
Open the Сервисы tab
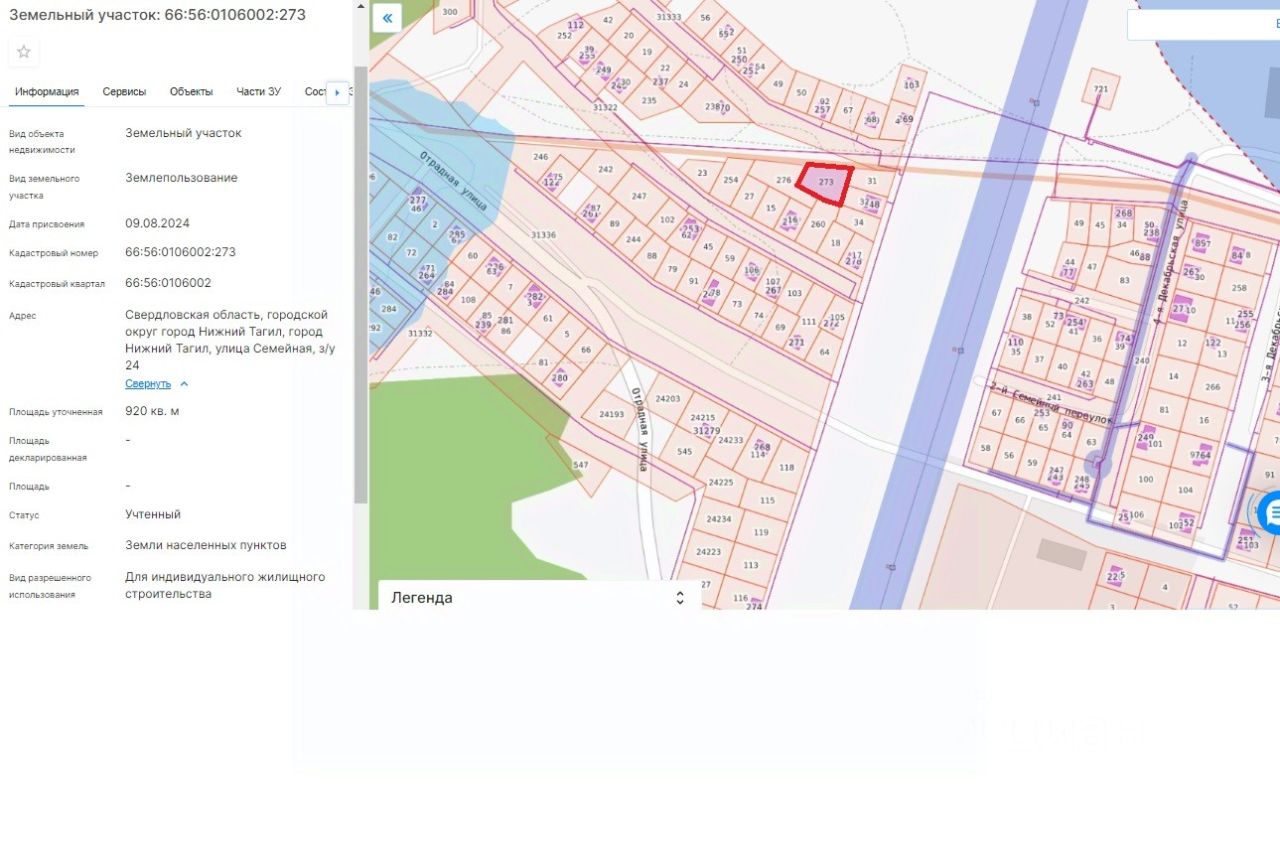click(124, 92)
